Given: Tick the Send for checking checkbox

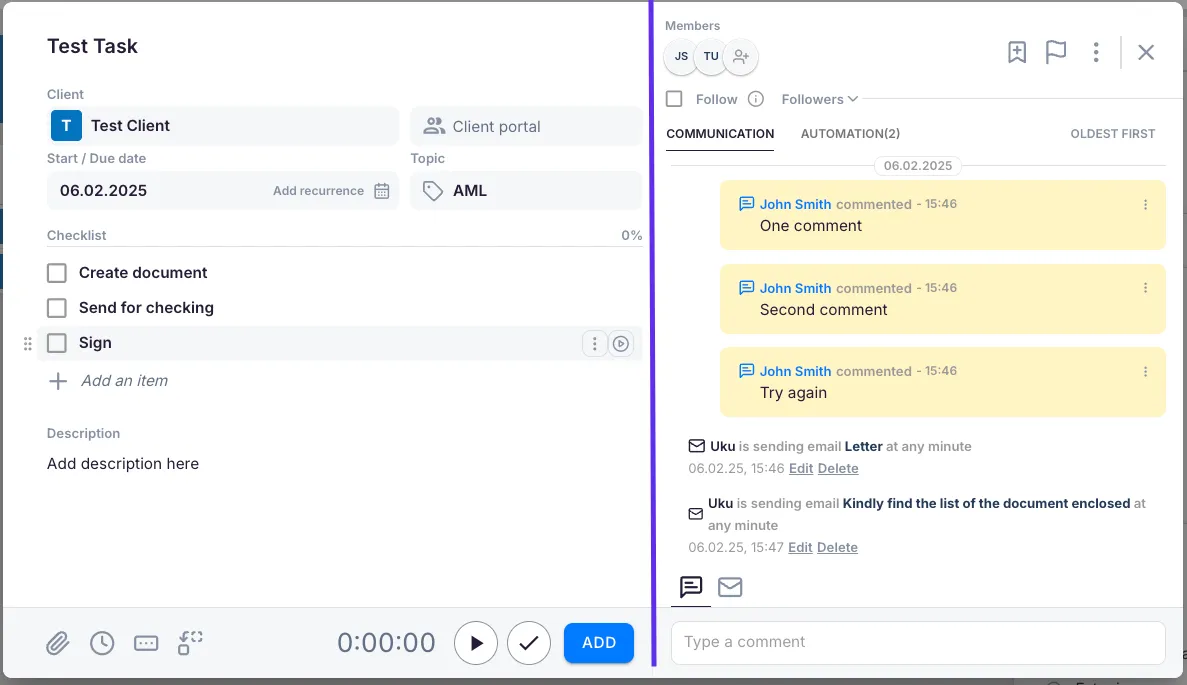Looking at the screenshot, I should (57, 308).
